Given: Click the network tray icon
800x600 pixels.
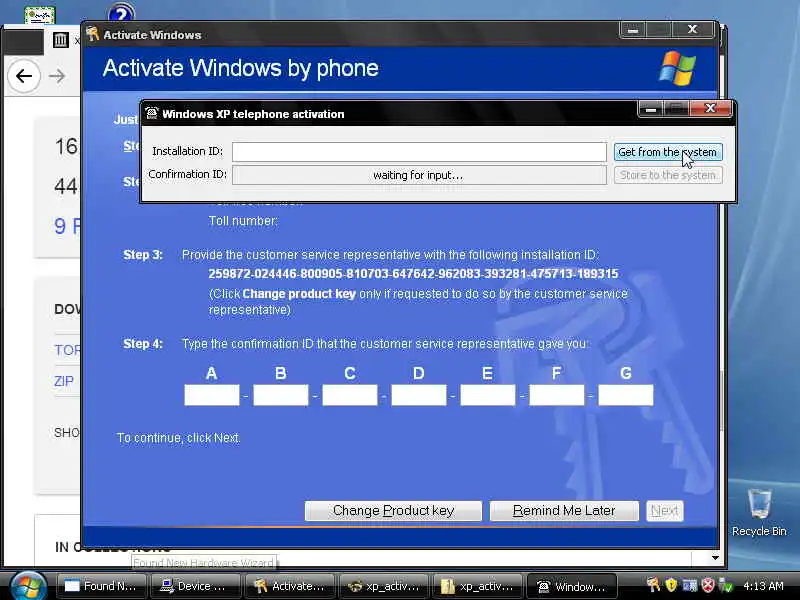Looking at the screenshot, I should (x=725, y=585).
